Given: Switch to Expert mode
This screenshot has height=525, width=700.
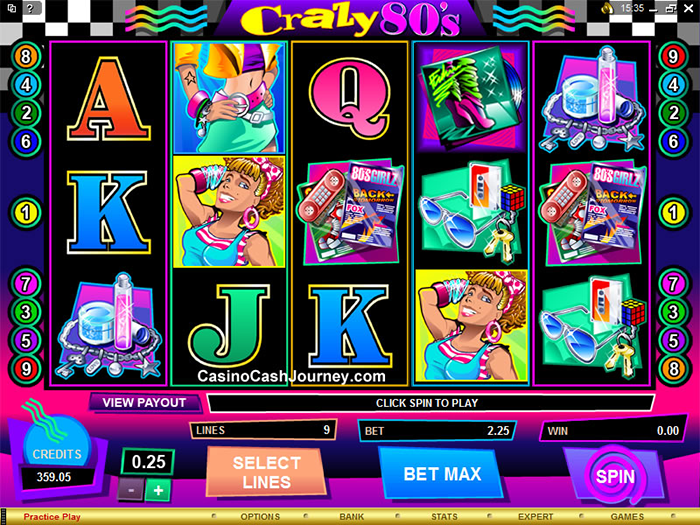Looking at the screenshot, I should tap(535, 517).
